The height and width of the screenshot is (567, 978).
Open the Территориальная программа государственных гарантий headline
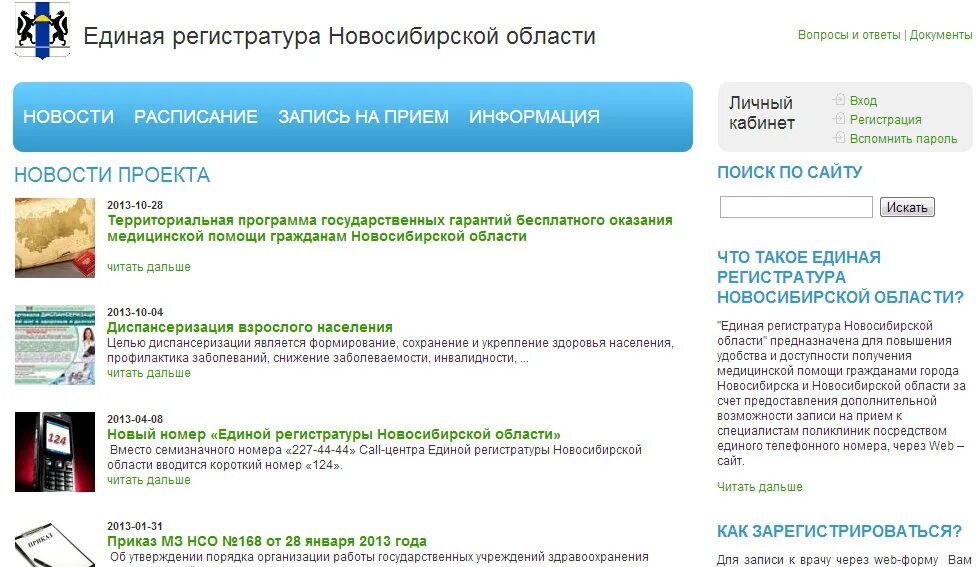(x=390, y=228)
